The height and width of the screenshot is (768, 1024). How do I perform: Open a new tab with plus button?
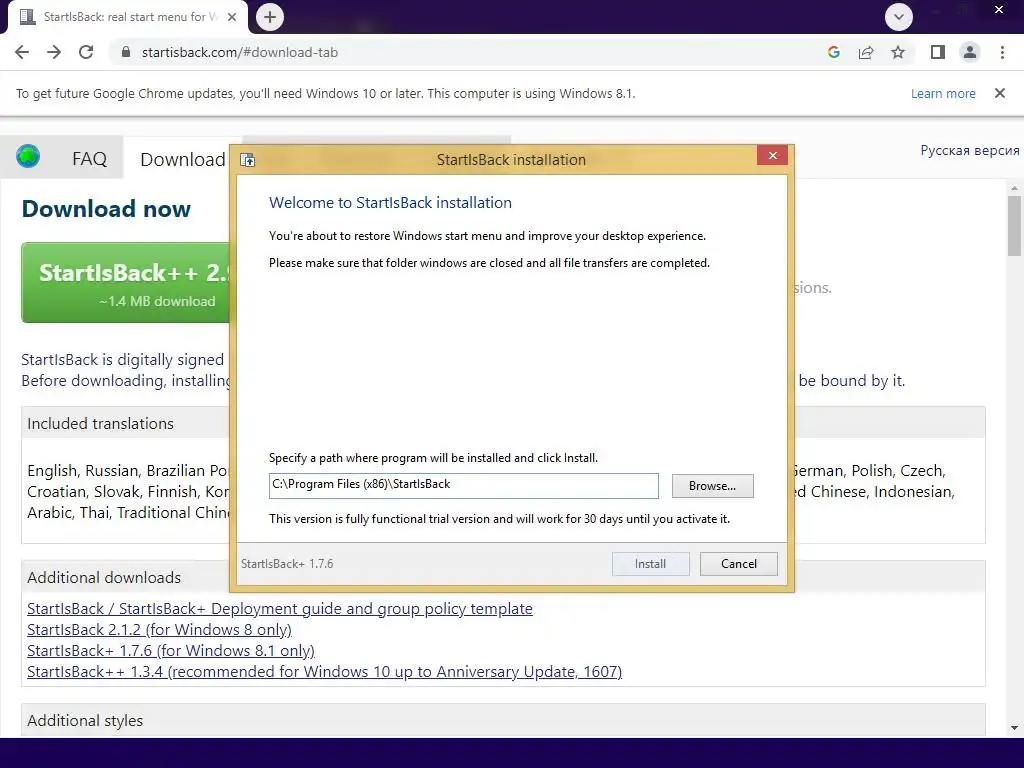270,17
